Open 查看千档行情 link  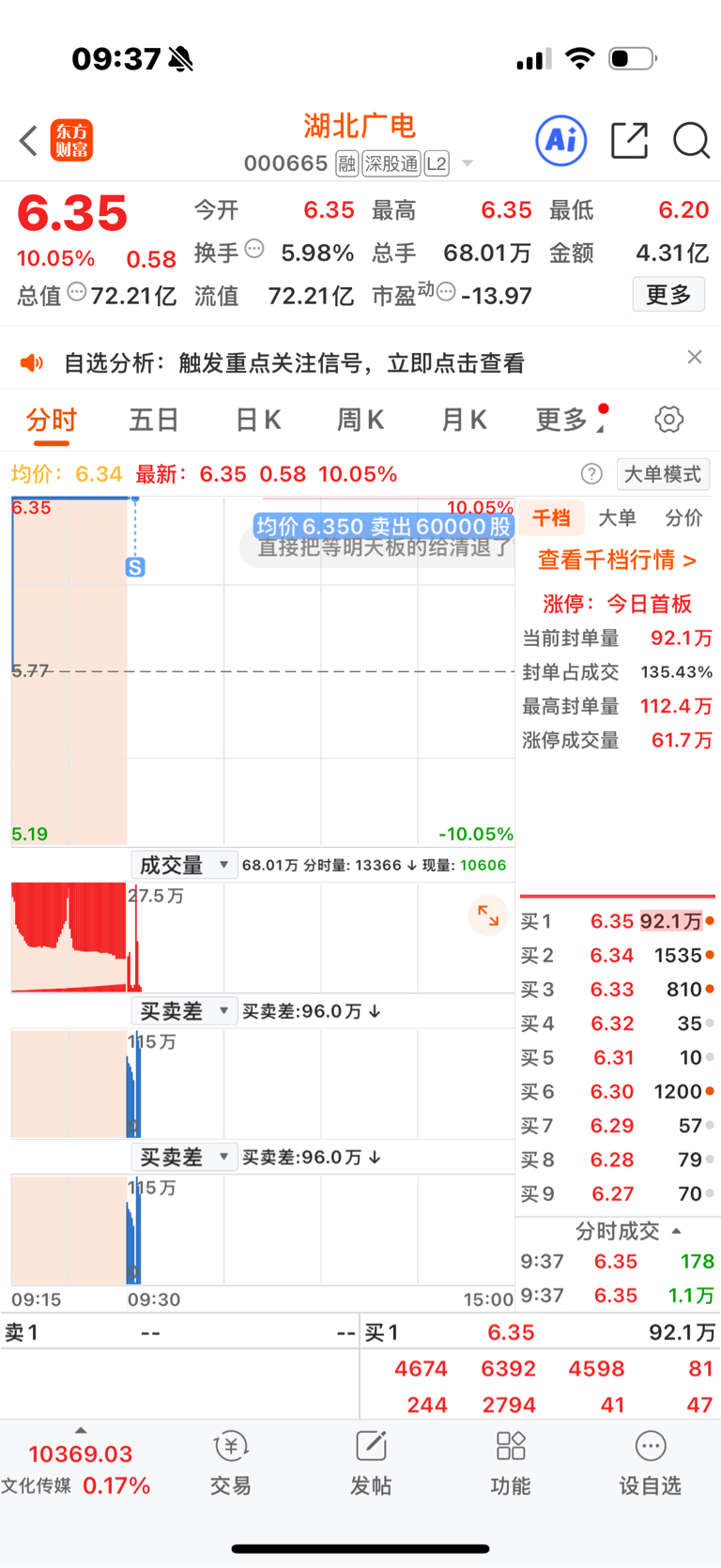pos(617,561)
